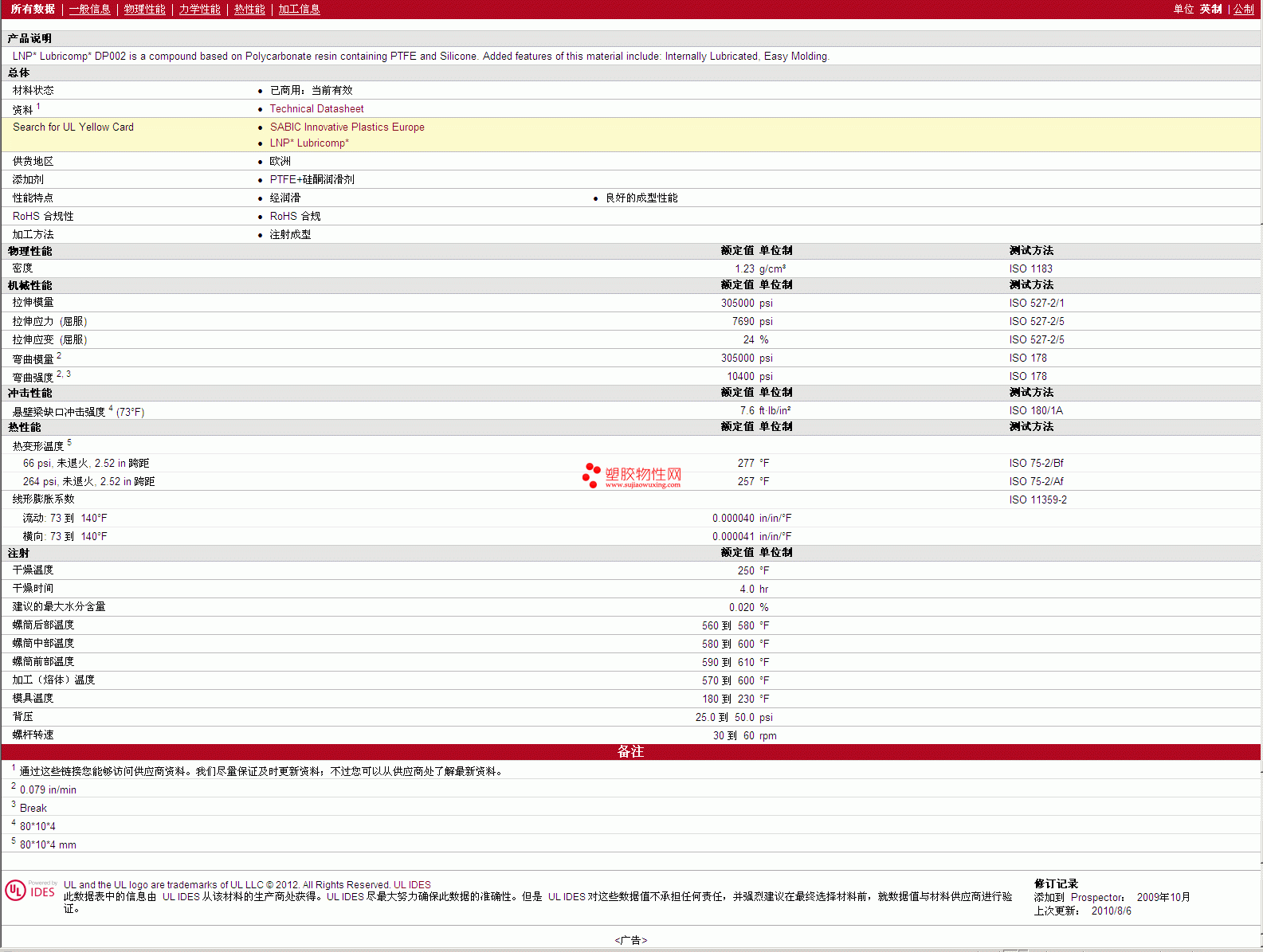This screenshot has width=1263, height=952.
Task: Select 注射成型 processing method entry
Action: tap(290, 234)
